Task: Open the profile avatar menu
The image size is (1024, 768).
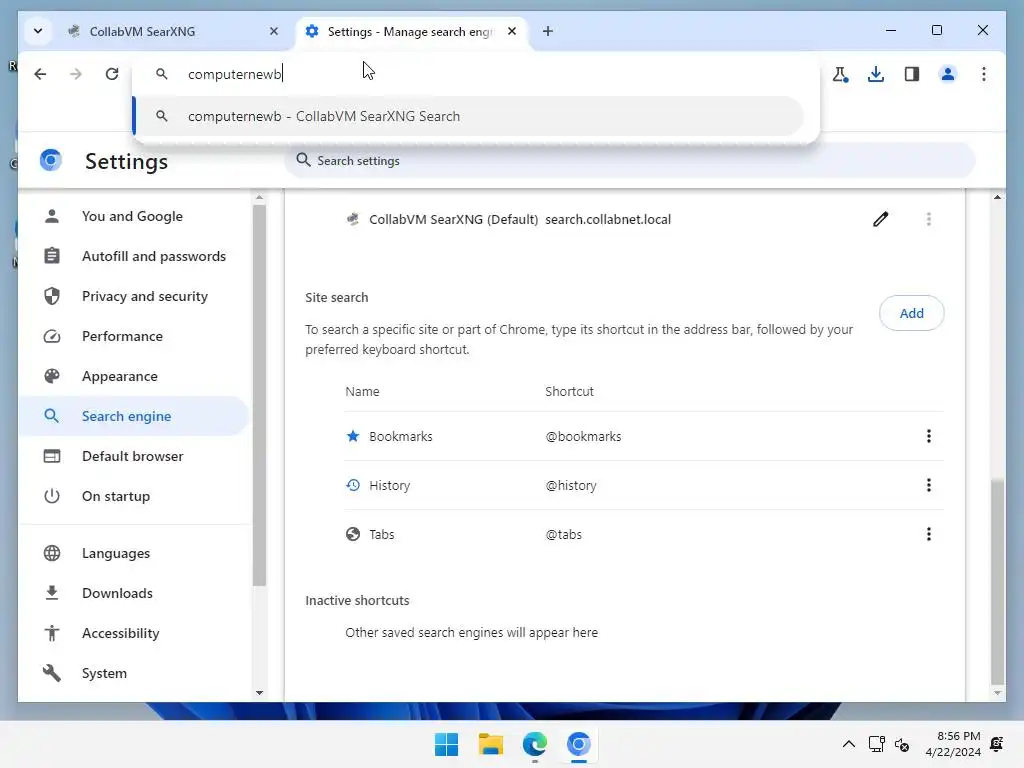Action: 948,74
